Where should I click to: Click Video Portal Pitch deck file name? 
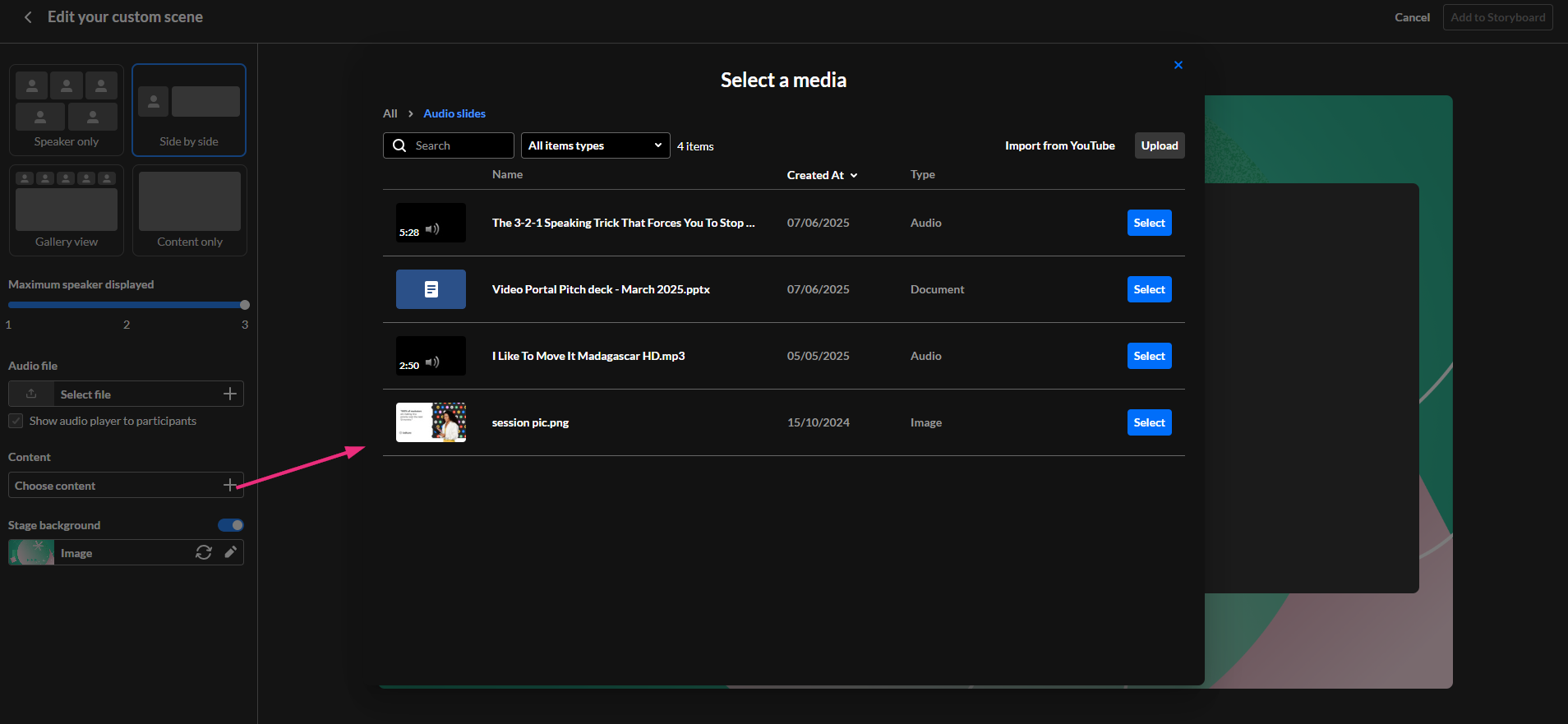(x=601, y=289)
